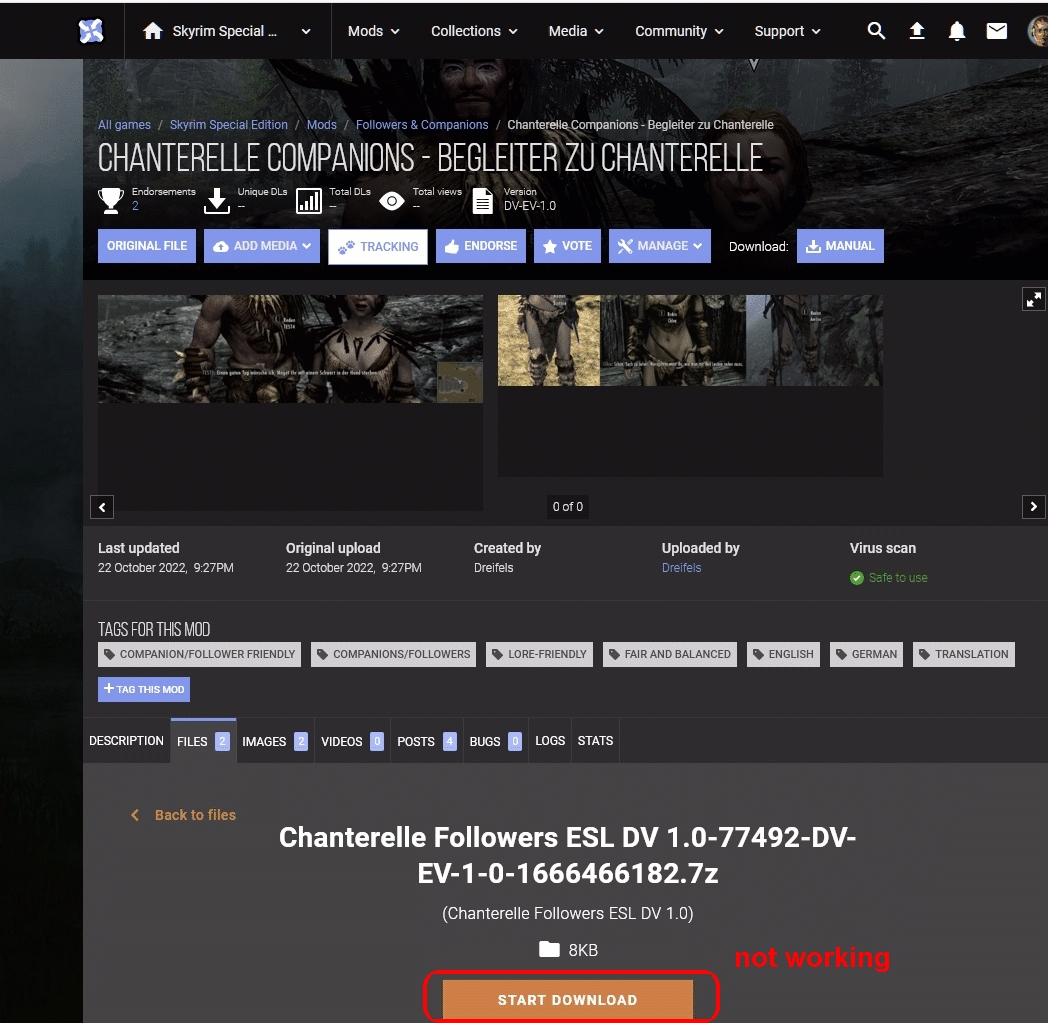Go to next gallery image arrow

click(1033, 507)
